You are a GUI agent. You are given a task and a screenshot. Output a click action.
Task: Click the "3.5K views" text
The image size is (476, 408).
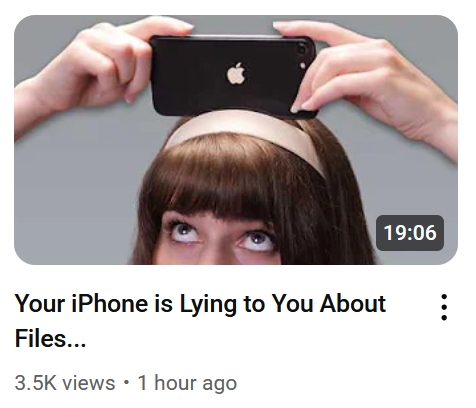pyautogui.click(x=65, y=383)
